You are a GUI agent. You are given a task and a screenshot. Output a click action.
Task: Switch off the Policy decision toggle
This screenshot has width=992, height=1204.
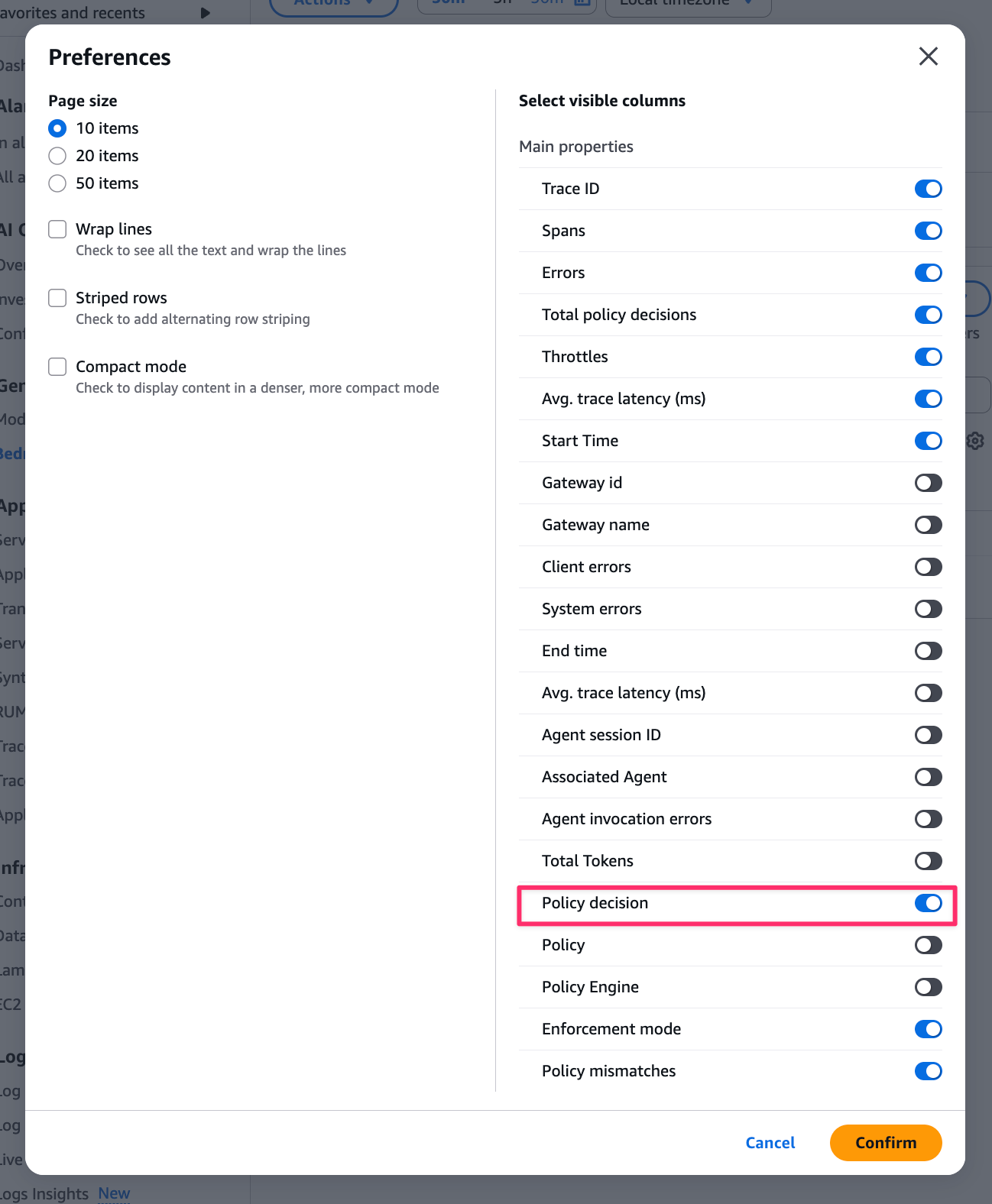[928, 903]
